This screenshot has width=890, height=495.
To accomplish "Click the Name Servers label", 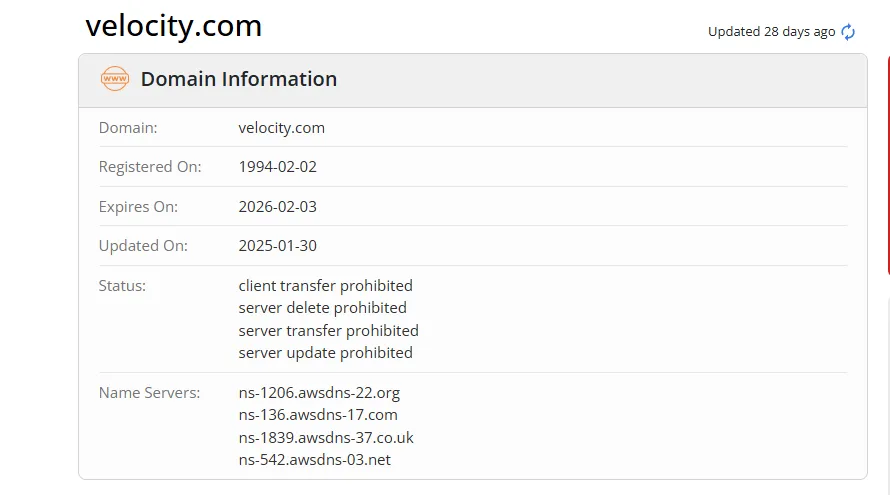I will tap(149, 393).
